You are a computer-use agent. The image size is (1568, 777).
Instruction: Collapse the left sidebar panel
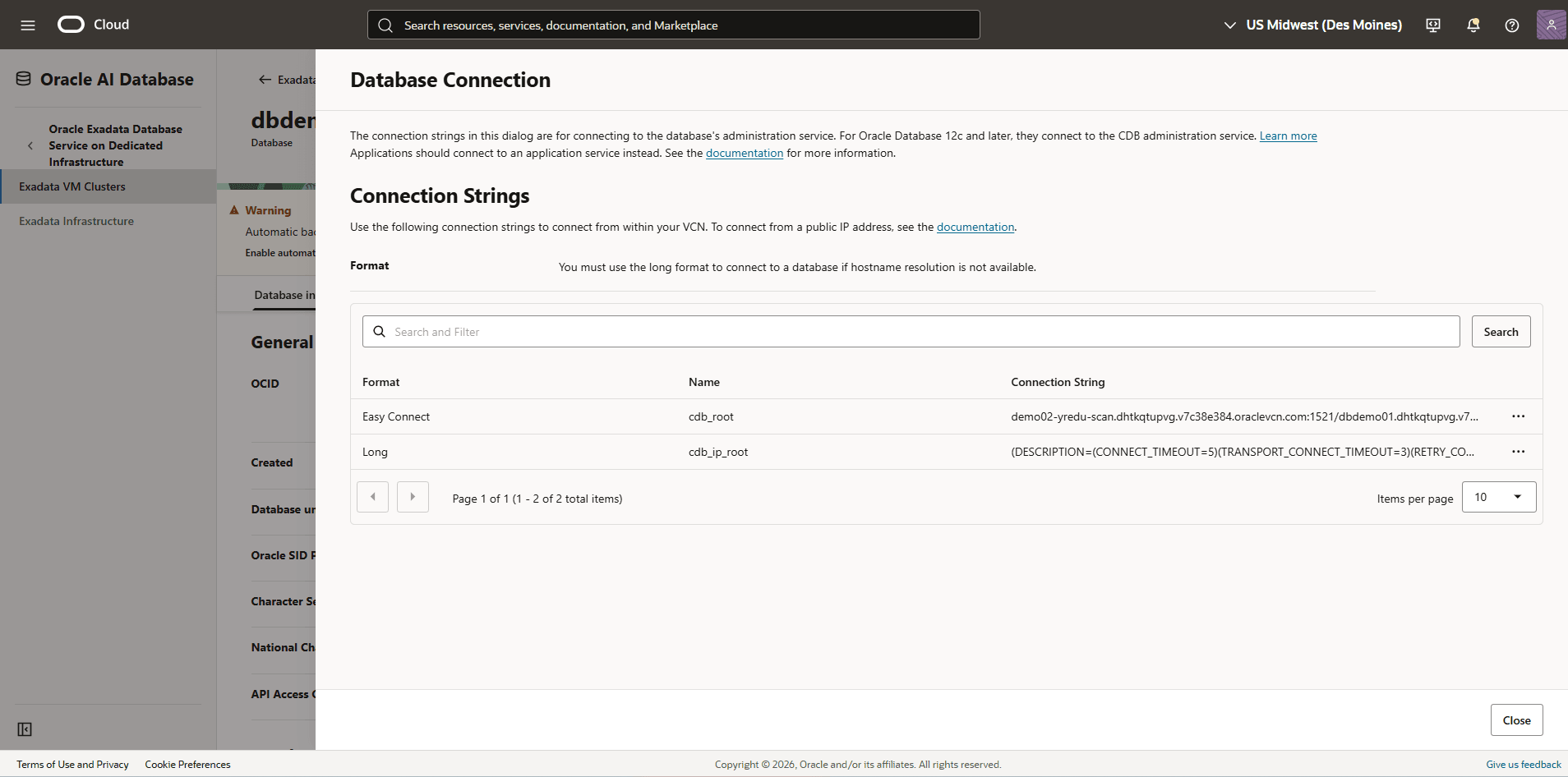click(x=25, y=729)
